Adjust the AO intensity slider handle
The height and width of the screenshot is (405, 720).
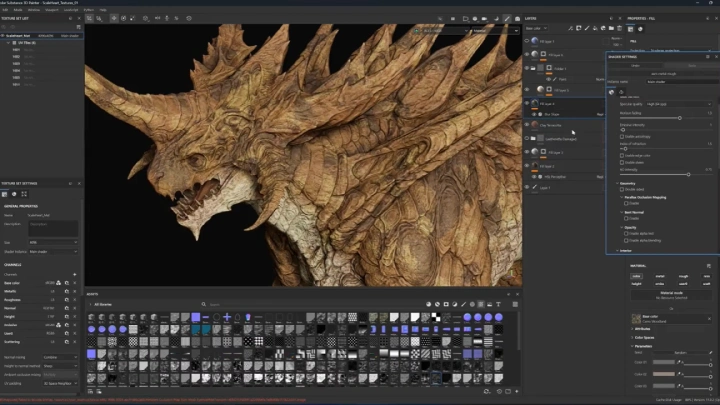coord(688,174)
